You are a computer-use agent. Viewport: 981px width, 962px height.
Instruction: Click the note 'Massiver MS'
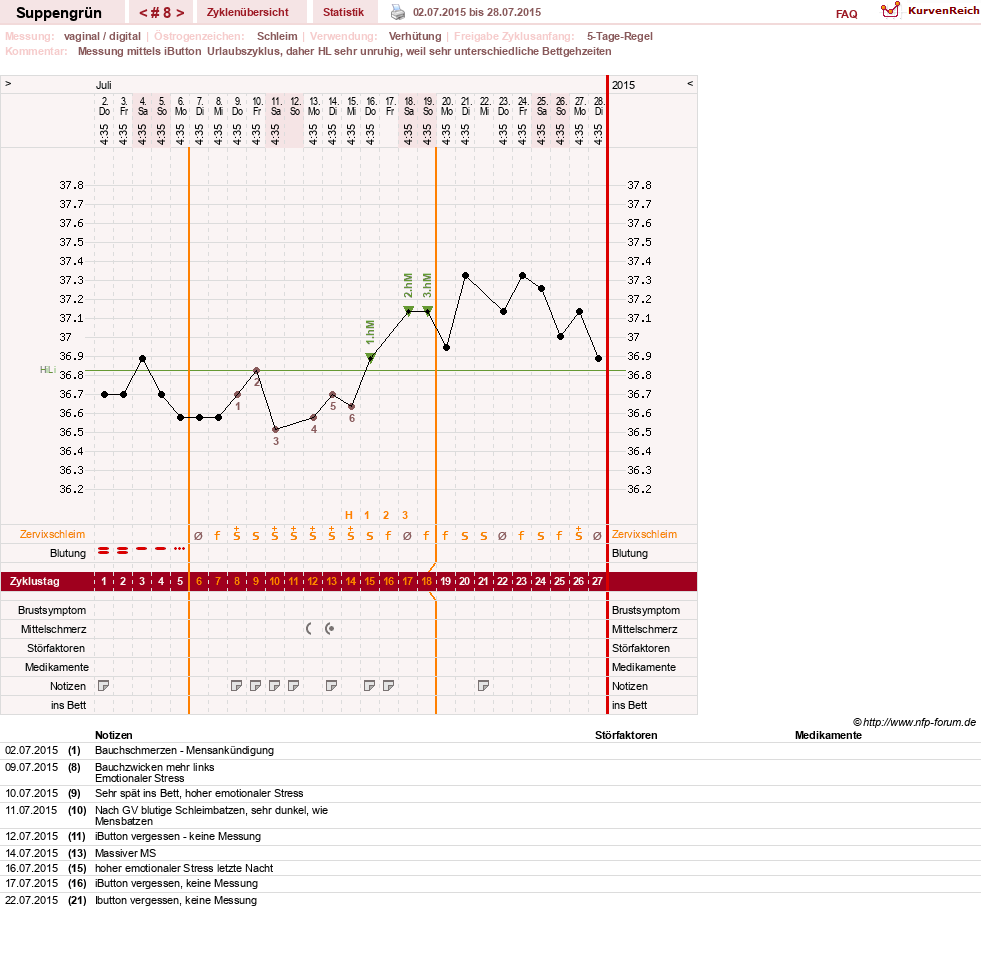click(126, 853)
